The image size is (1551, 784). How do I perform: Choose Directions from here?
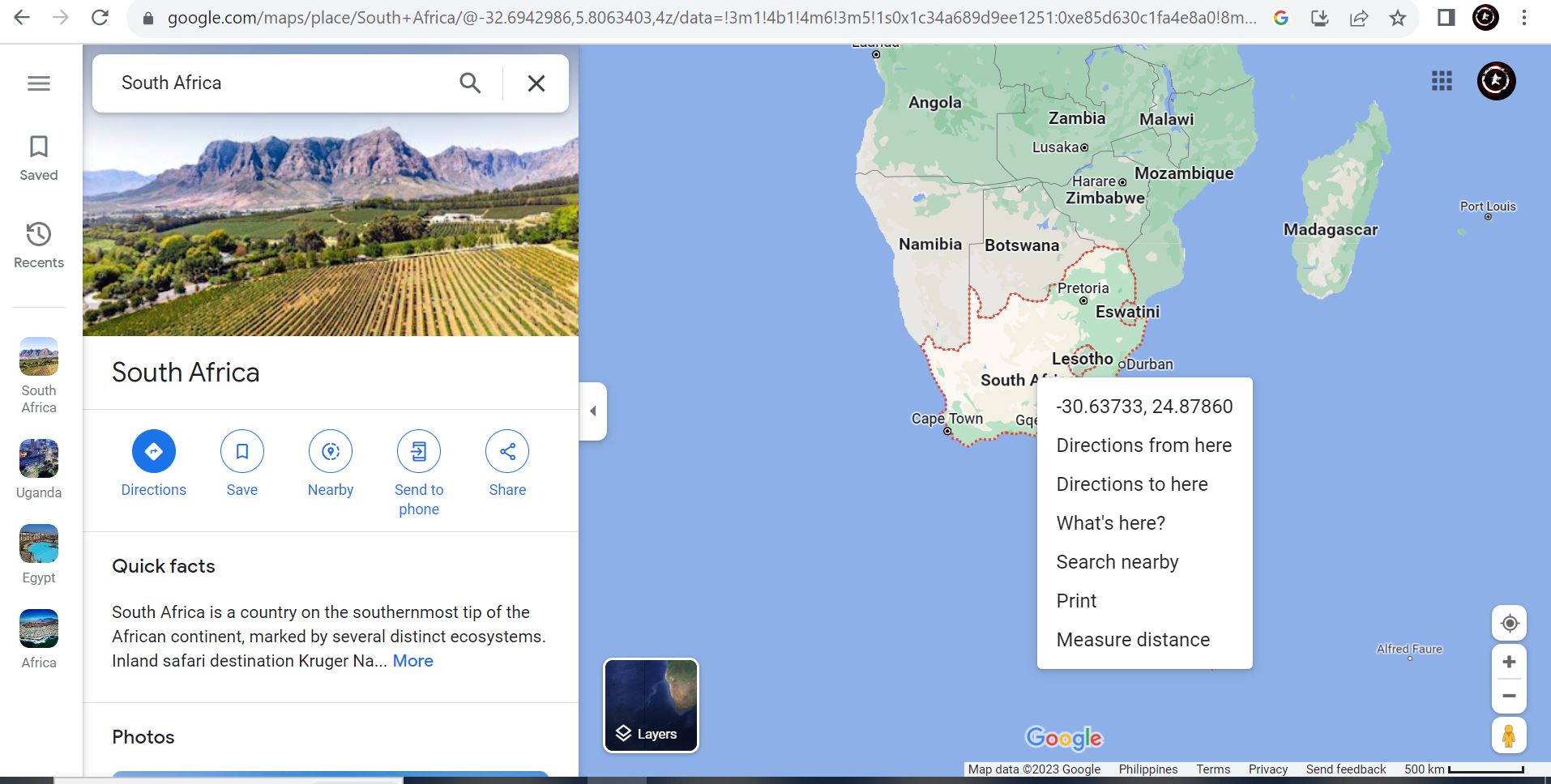click(x=1144, y=445)
